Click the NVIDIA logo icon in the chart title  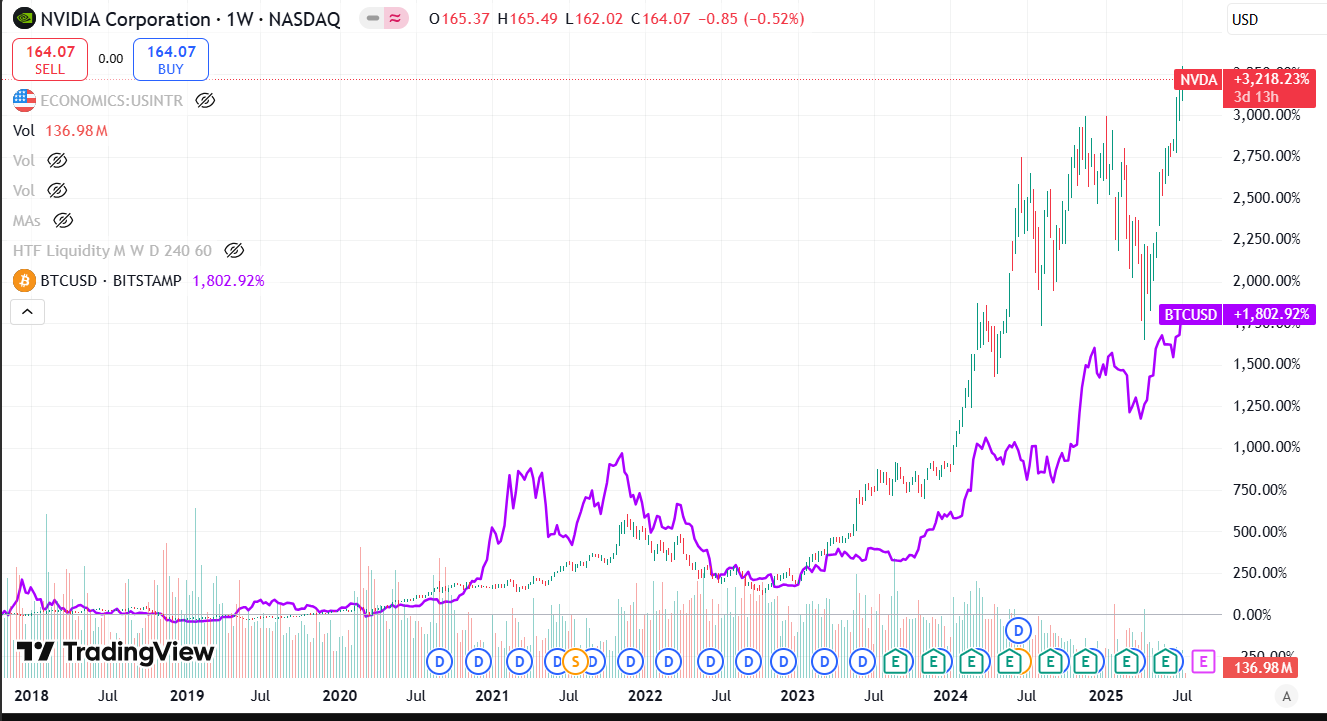pyautogui.click(x=23, y=18)
